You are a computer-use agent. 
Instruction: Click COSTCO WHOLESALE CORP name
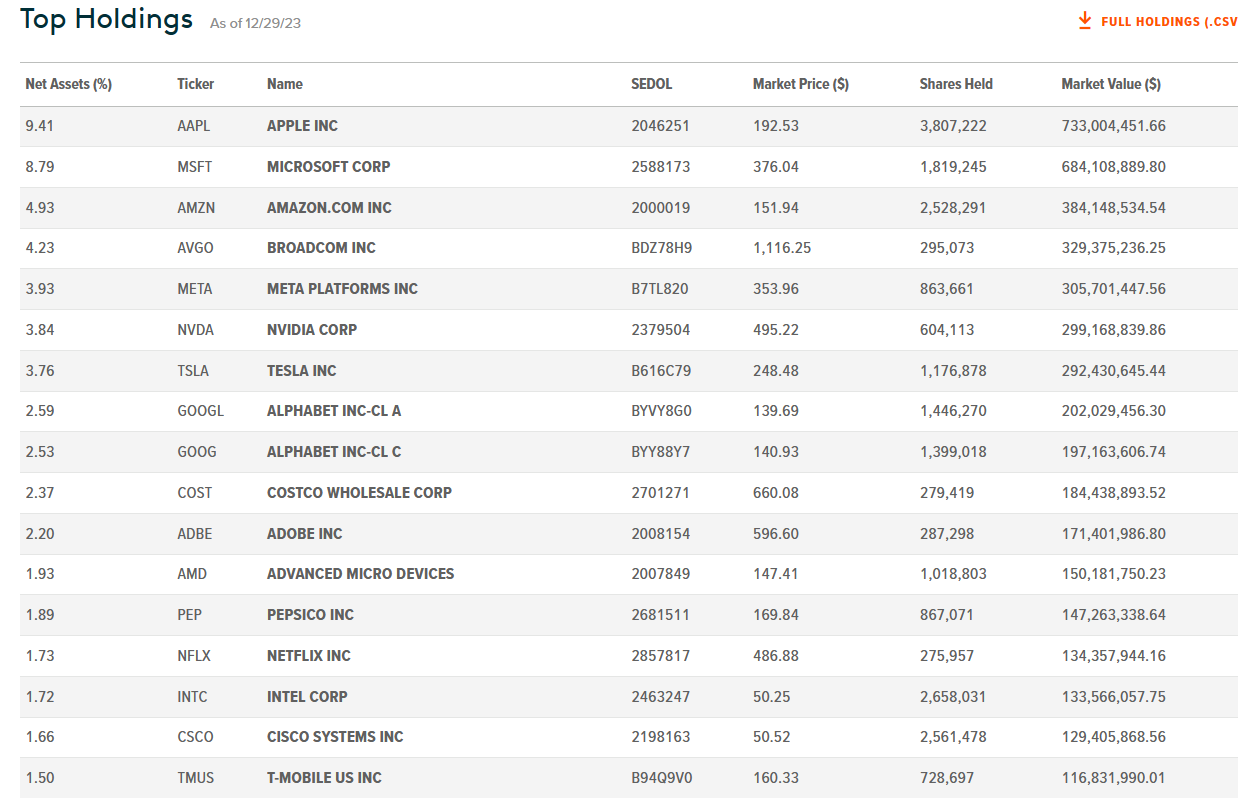pos(359,493)
